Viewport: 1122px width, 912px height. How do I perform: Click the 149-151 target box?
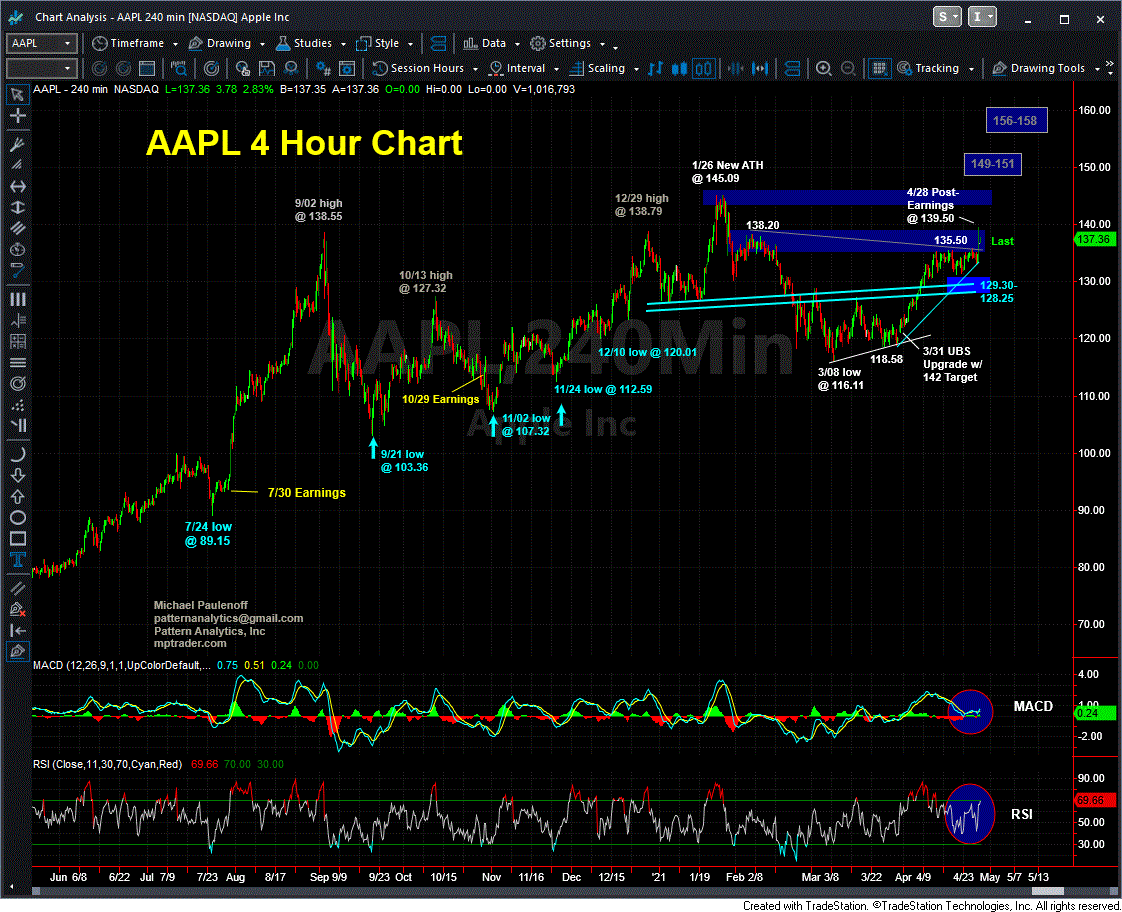pos(993,164)
